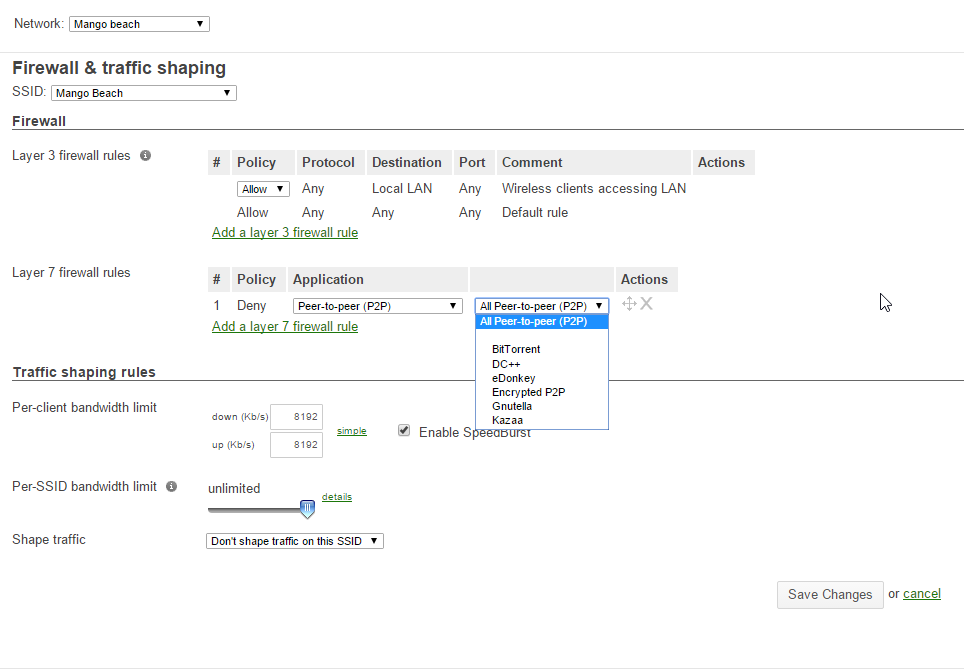Click the Deny policy text in rule 1
This screenshot has width=964, height=671.
[x=251, y=306]
